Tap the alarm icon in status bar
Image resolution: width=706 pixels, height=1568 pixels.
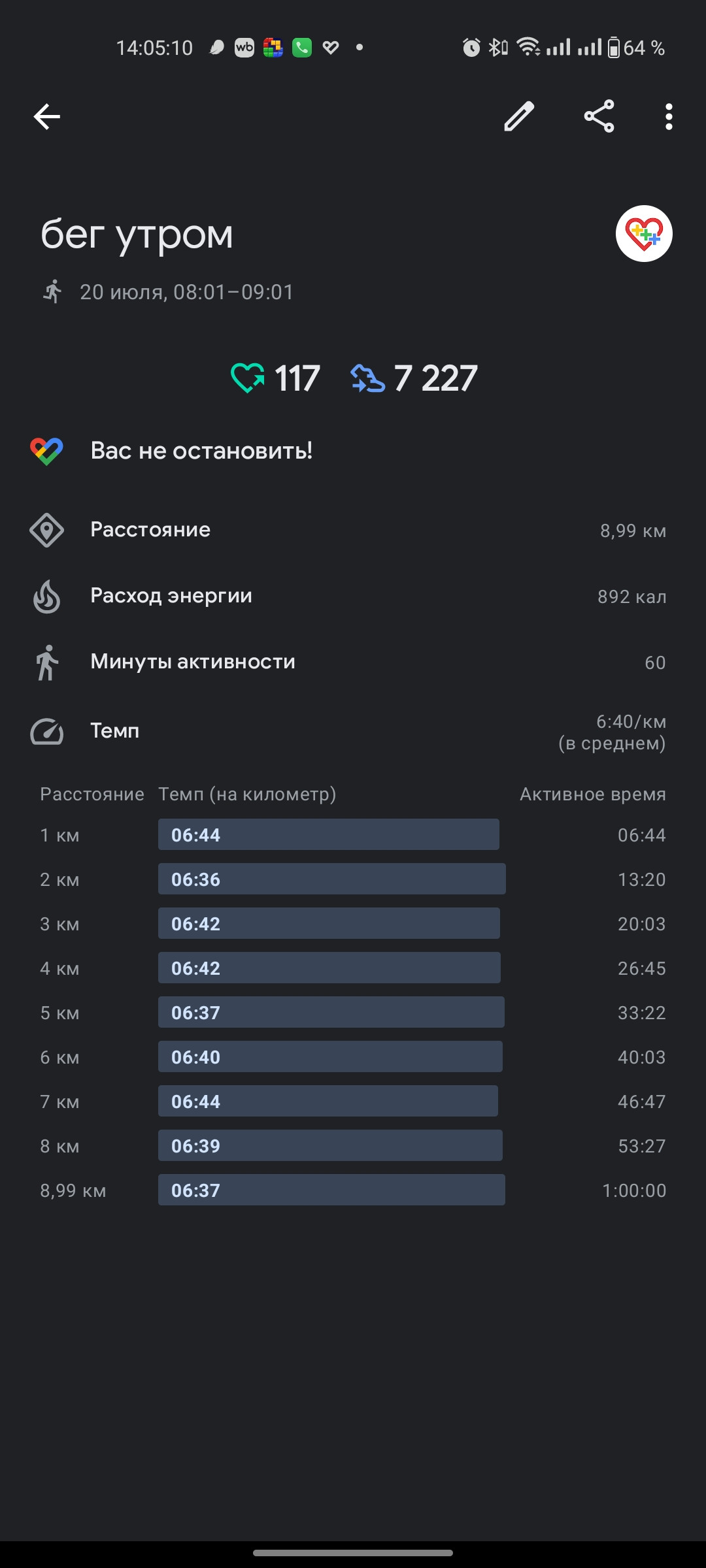click(471, 47)
